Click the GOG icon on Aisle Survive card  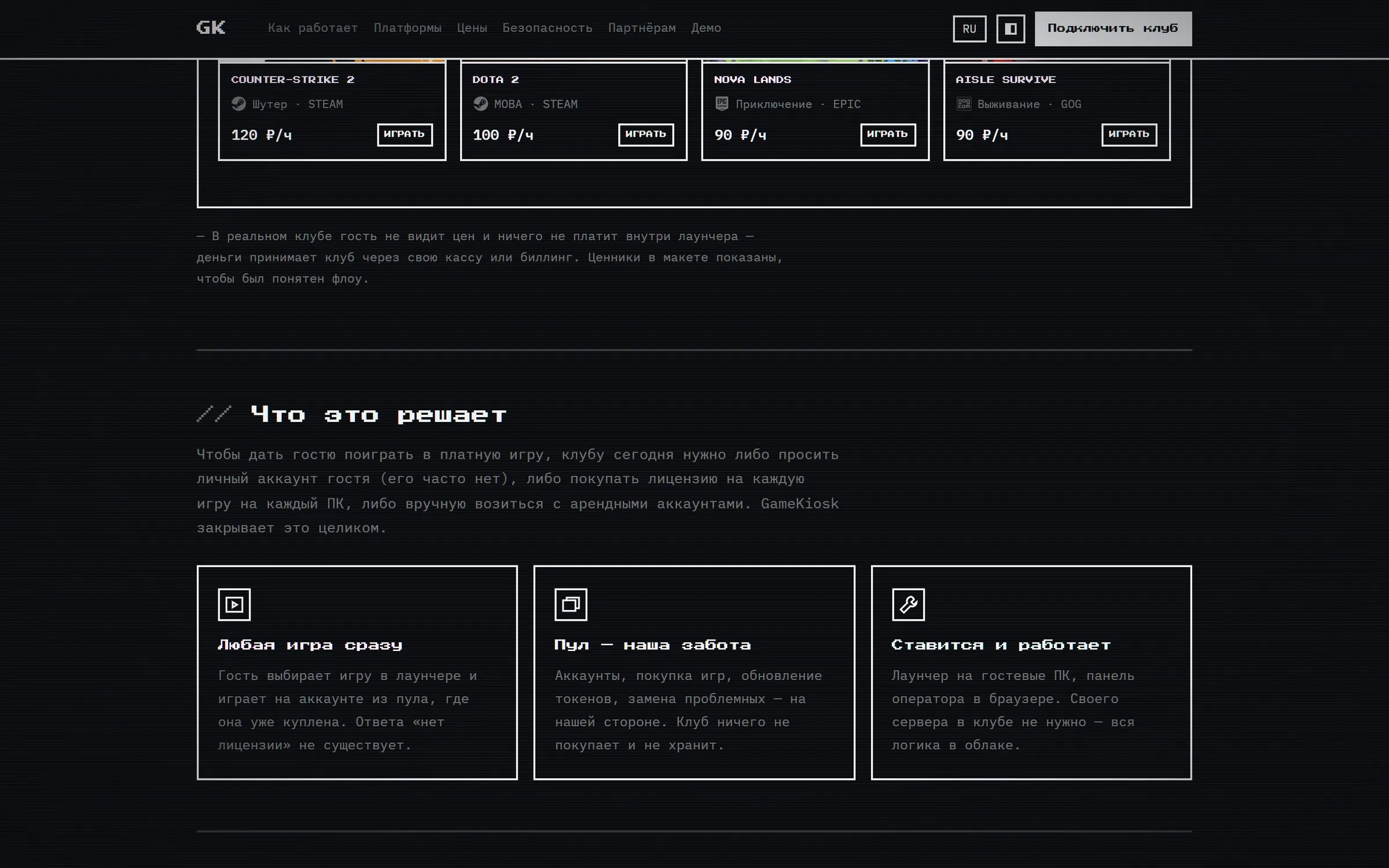[964, 104]
